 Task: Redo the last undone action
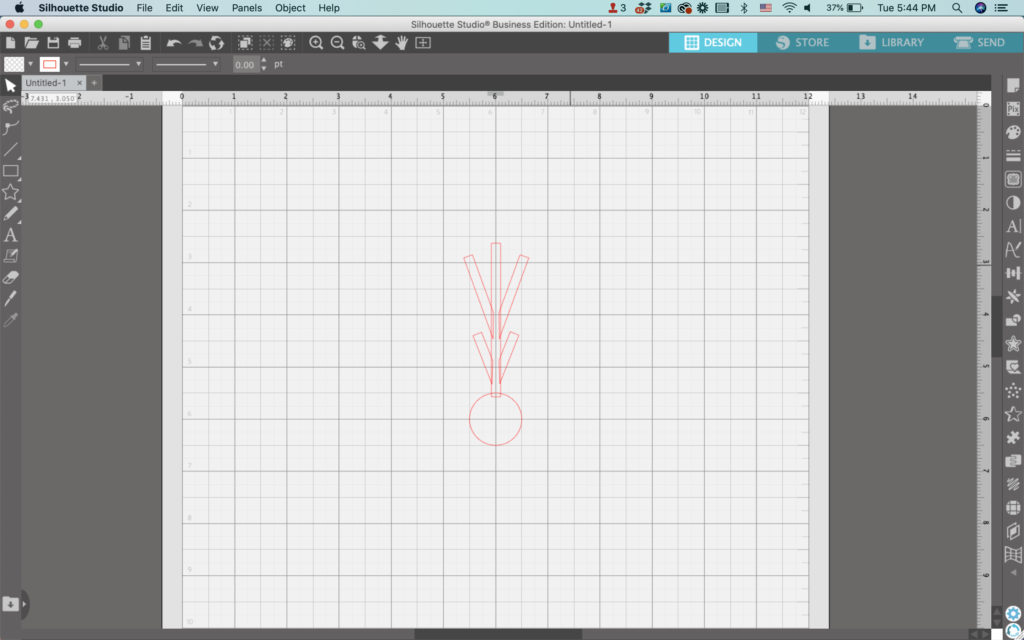(x=195, y=43)
